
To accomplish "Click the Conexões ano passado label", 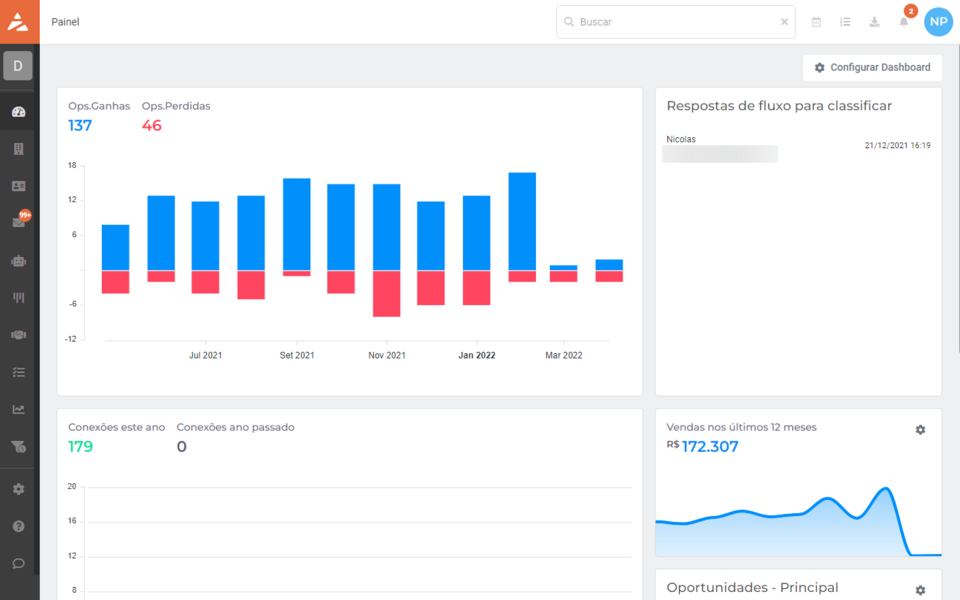I will tap(235, 427).
